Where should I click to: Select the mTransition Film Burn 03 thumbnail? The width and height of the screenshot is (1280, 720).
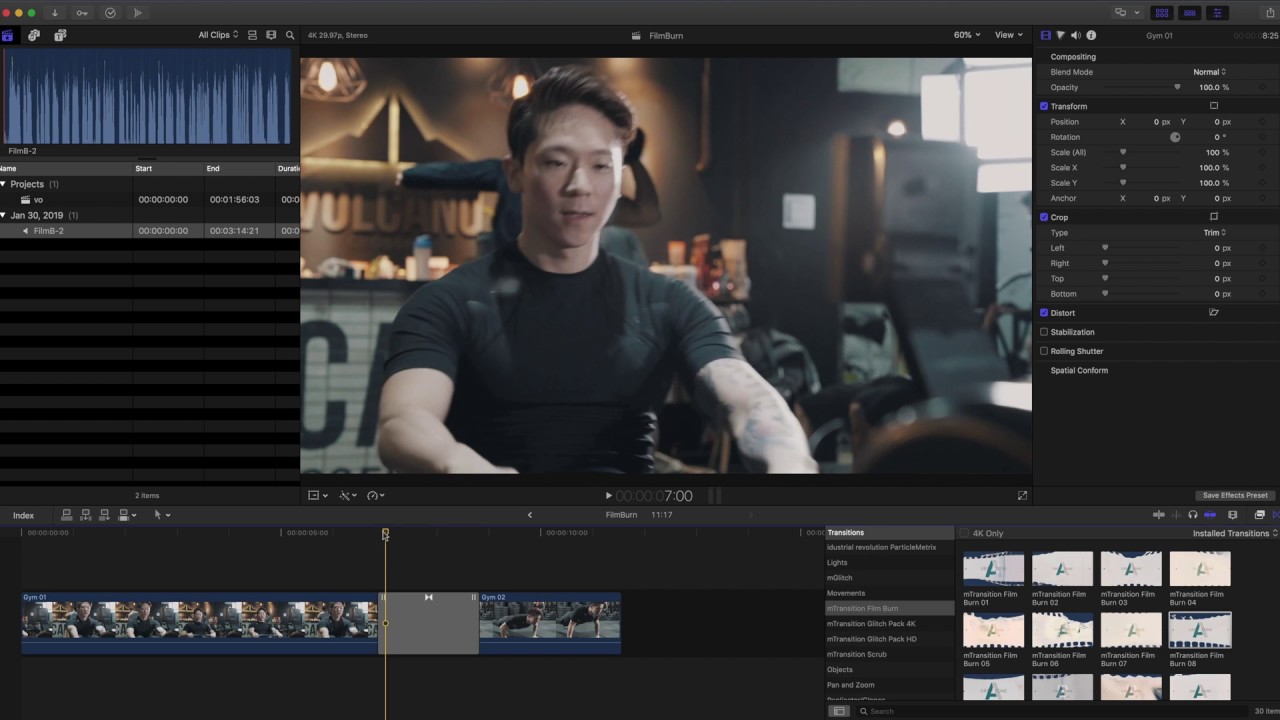[x=1130, y=570]
